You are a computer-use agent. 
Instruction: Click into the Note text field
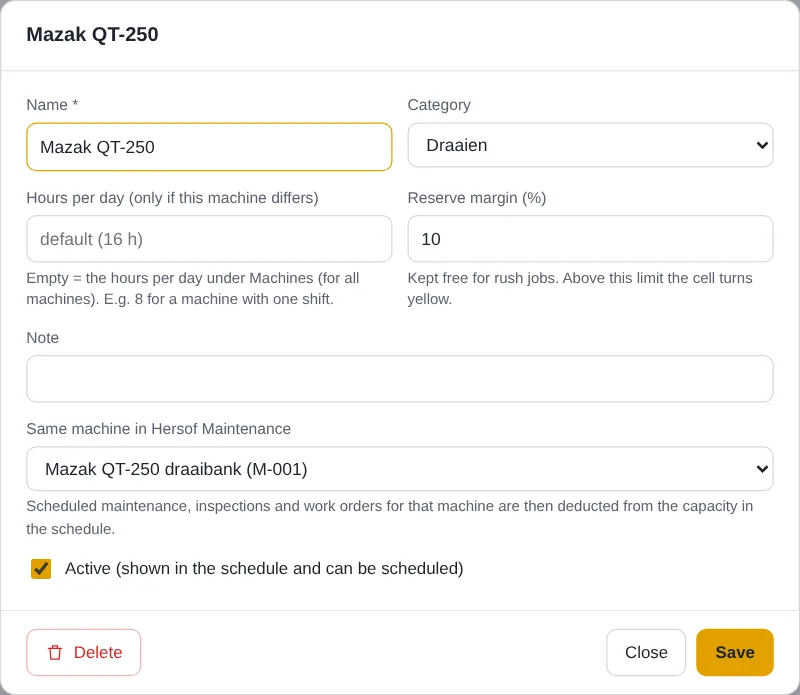399,379
